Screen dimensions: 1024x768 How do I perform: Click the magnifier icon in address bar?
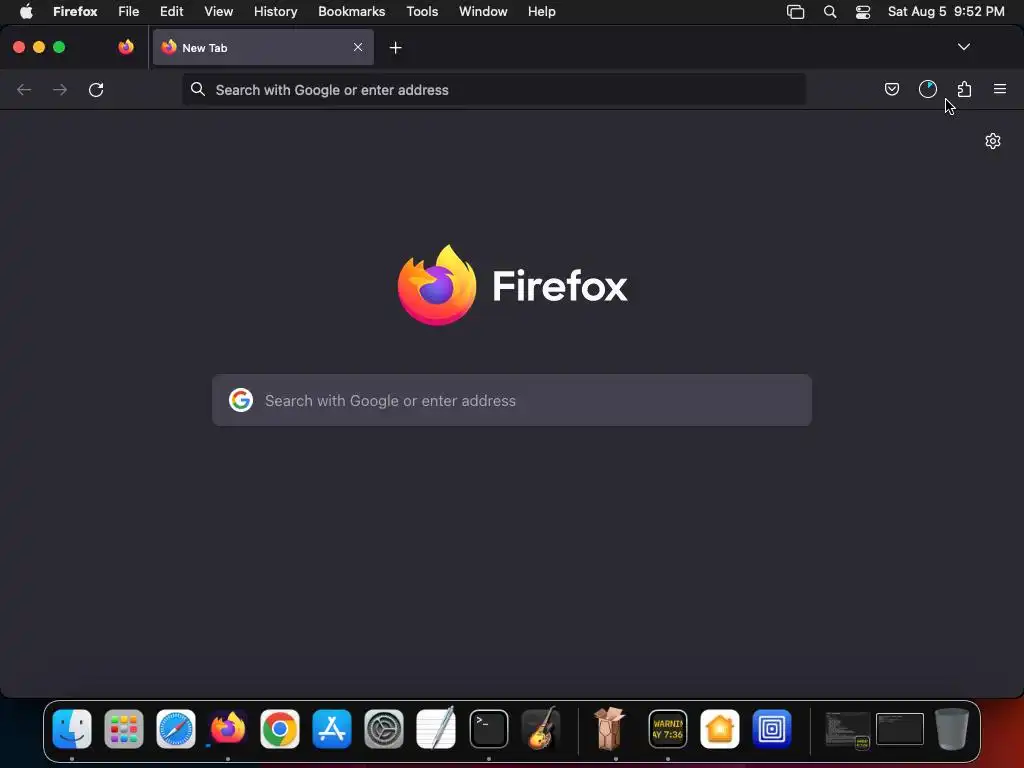[x=198, y=89]
